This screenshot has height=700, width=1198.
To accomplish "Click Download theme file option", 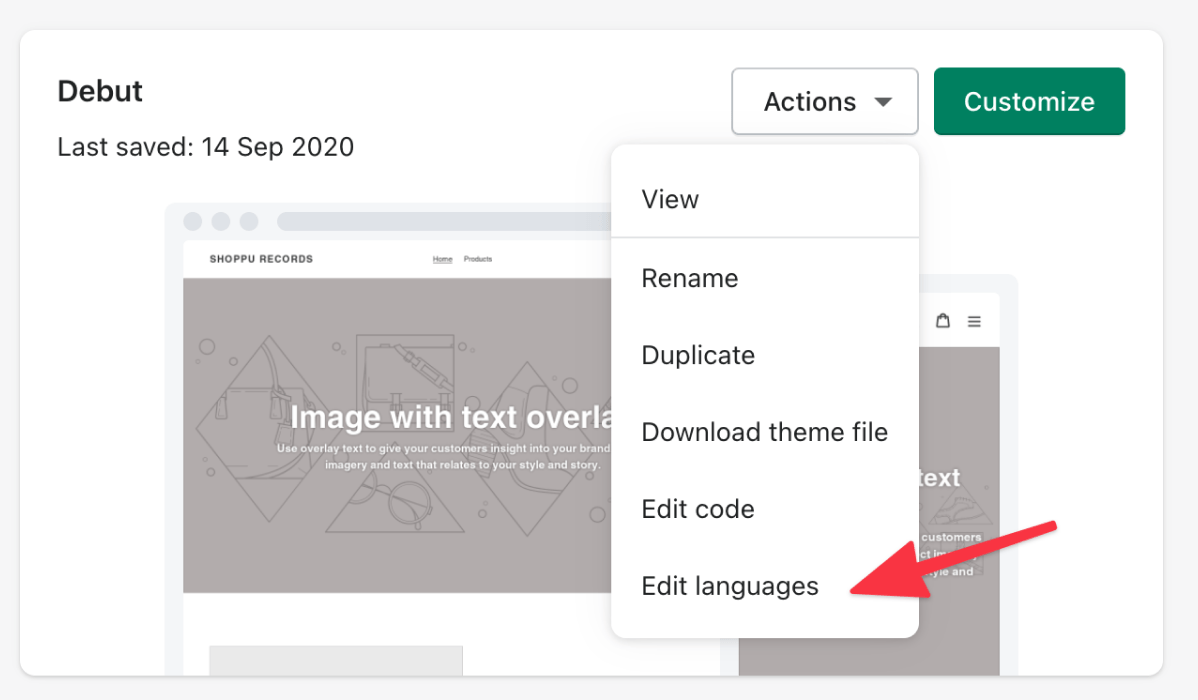I will click(764, 432).
